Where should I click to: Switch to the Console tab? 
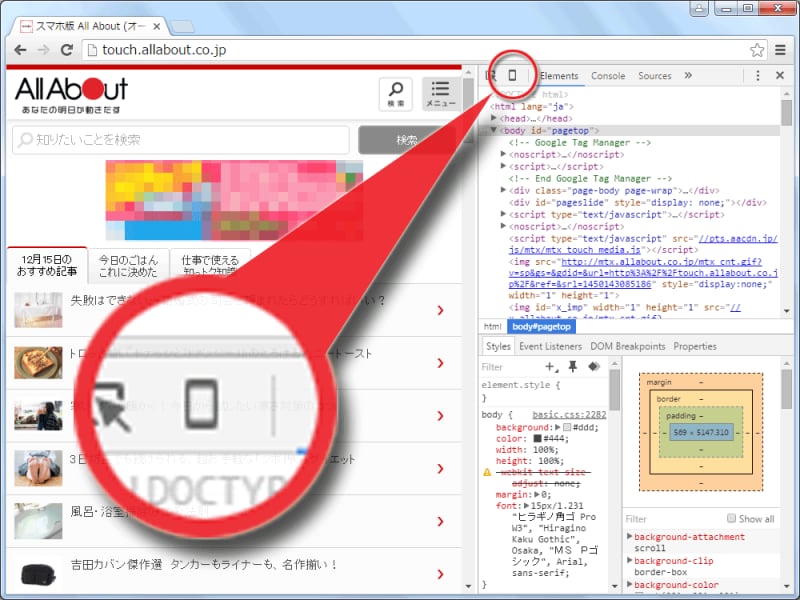608,76
